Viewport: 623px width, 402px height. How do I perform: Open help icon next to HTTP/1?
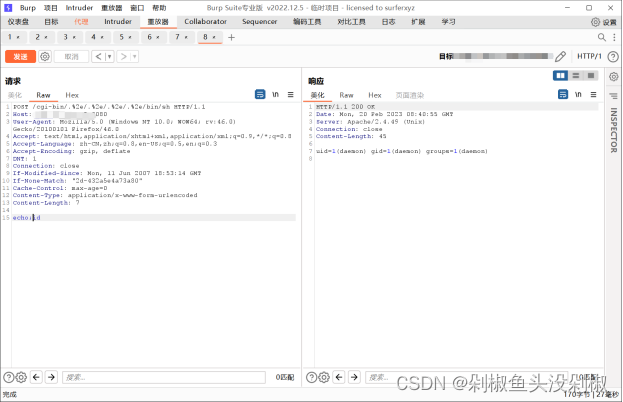613,56
